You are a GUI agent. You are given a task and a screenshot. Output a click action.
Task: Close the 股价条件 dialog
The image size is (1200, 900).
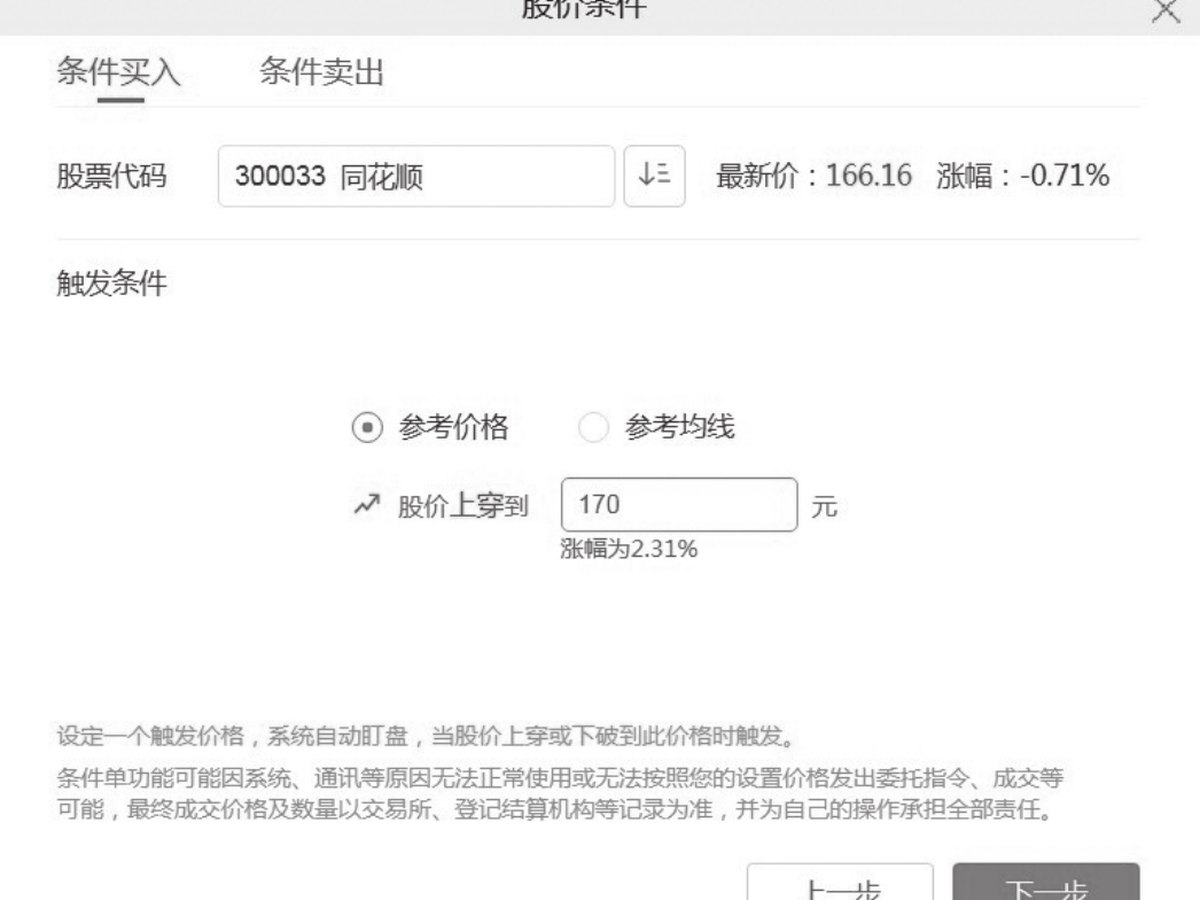click(1166, 11)
